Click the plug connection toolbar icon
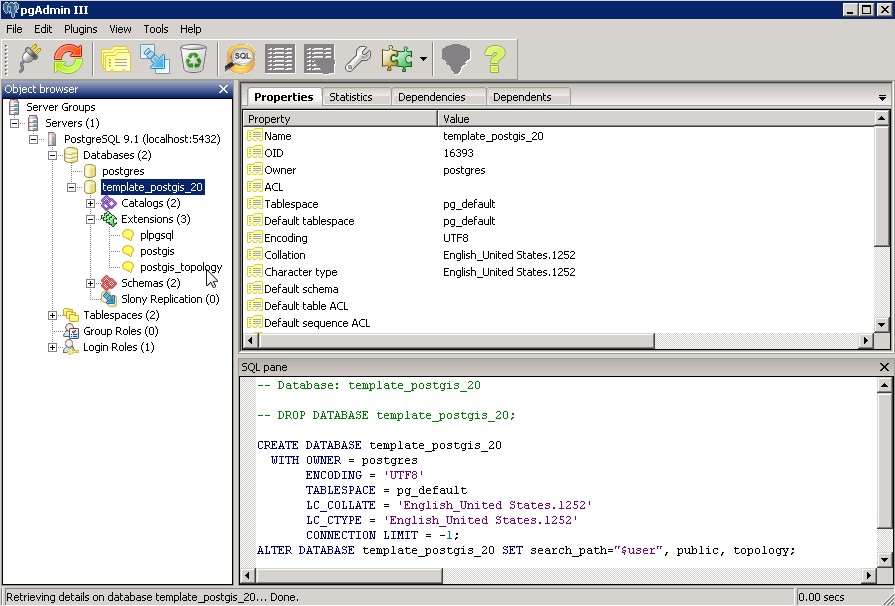Screen dimensions: 895x606 [x=29, y=58]
